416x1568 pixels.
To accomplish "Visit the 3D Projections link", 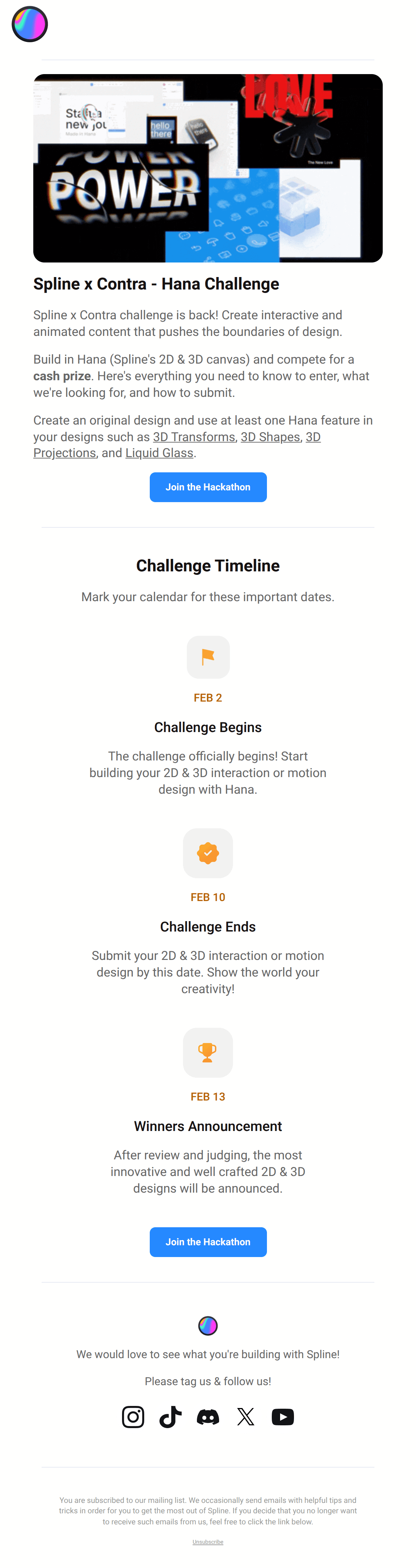I will pos(64,453).
